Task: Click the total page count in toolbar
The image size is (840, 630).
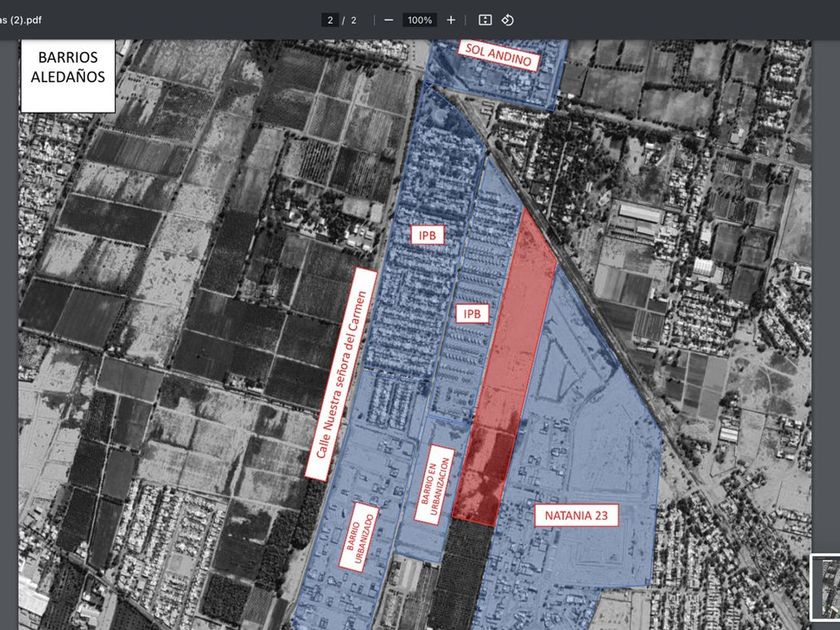Action: tap(352, 20)
